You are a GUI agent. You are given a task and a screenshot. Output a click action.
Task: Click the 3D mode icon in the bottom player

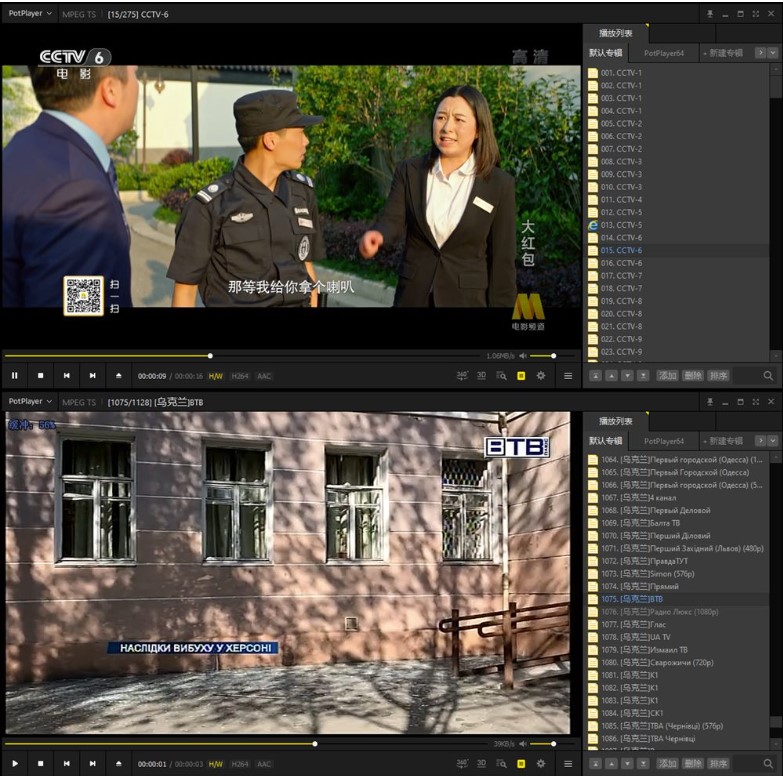point(481,764)
